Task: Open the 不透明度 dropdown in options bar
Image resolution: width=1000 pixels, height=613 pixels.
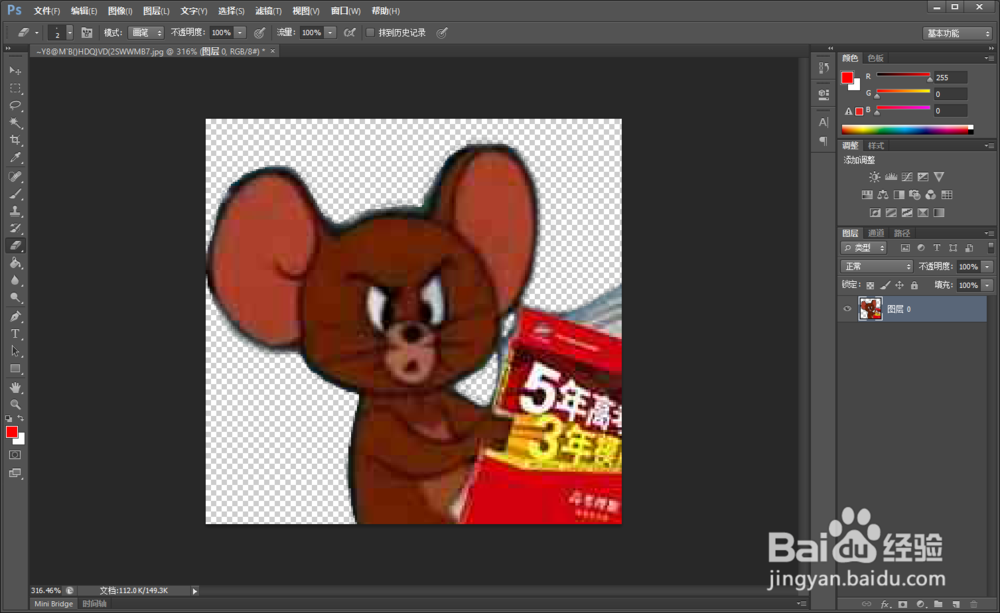Action: click(240, 33)
